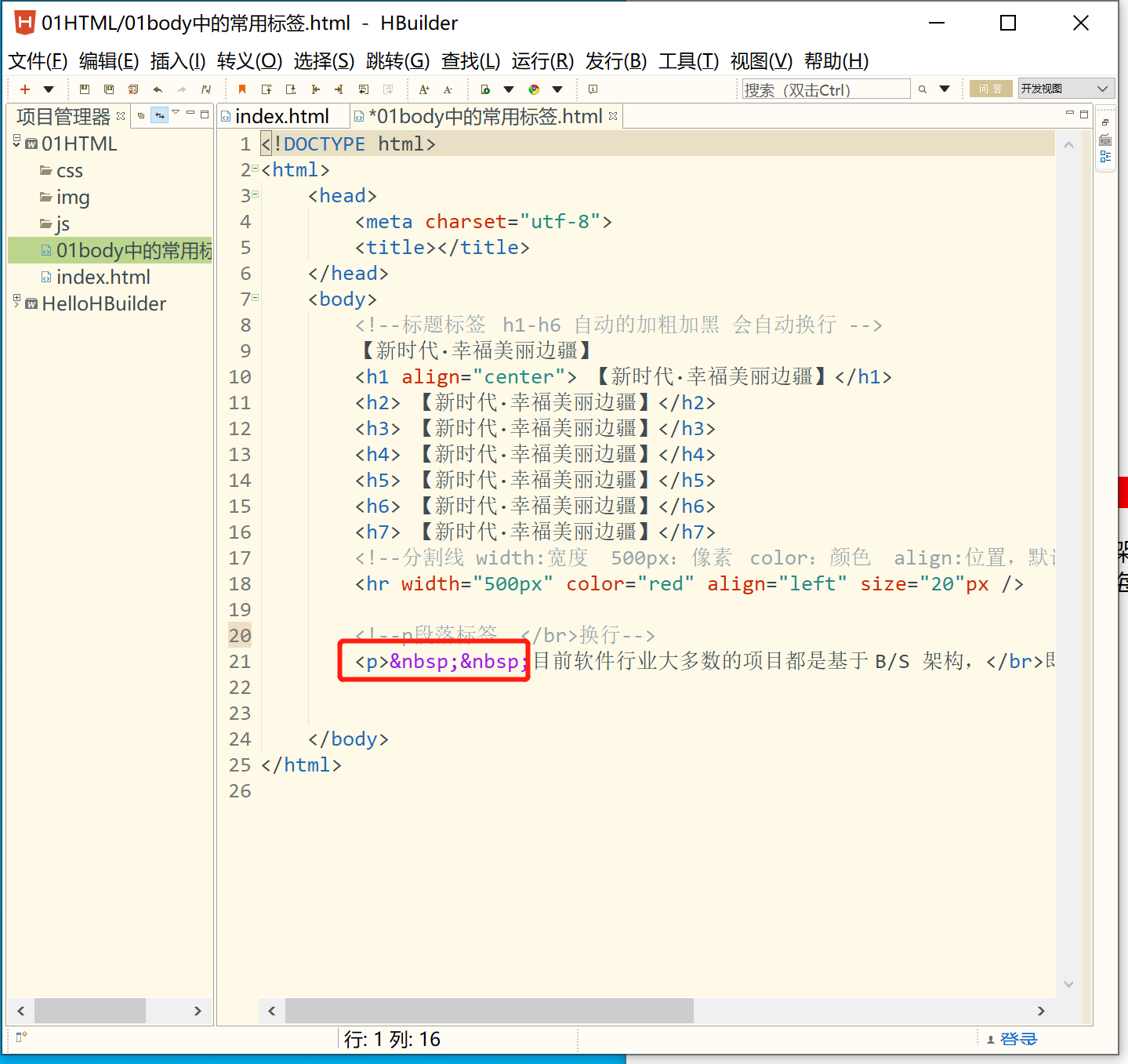Open the project manager view menu triangle

[x=176, y=113]
